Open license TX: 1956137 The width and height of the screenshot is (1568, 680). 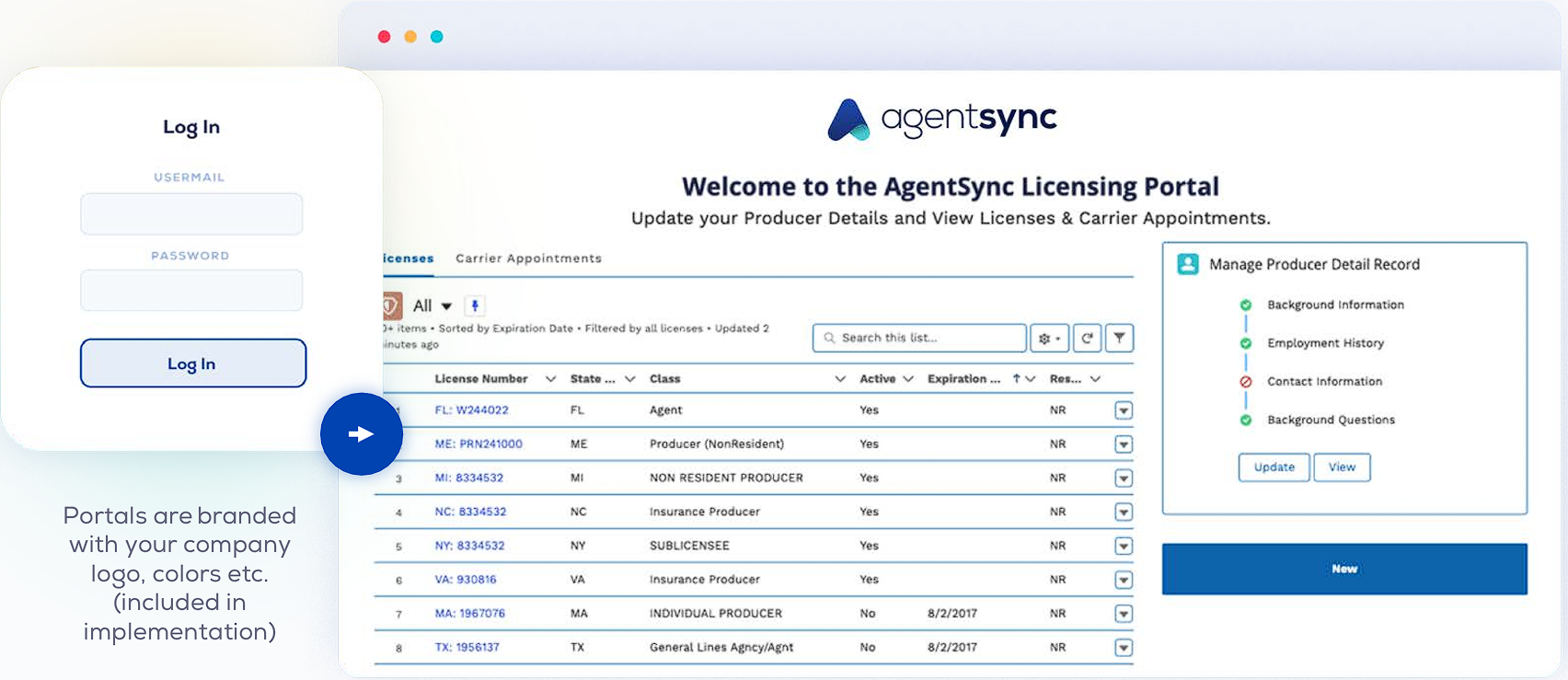point(467,648)
